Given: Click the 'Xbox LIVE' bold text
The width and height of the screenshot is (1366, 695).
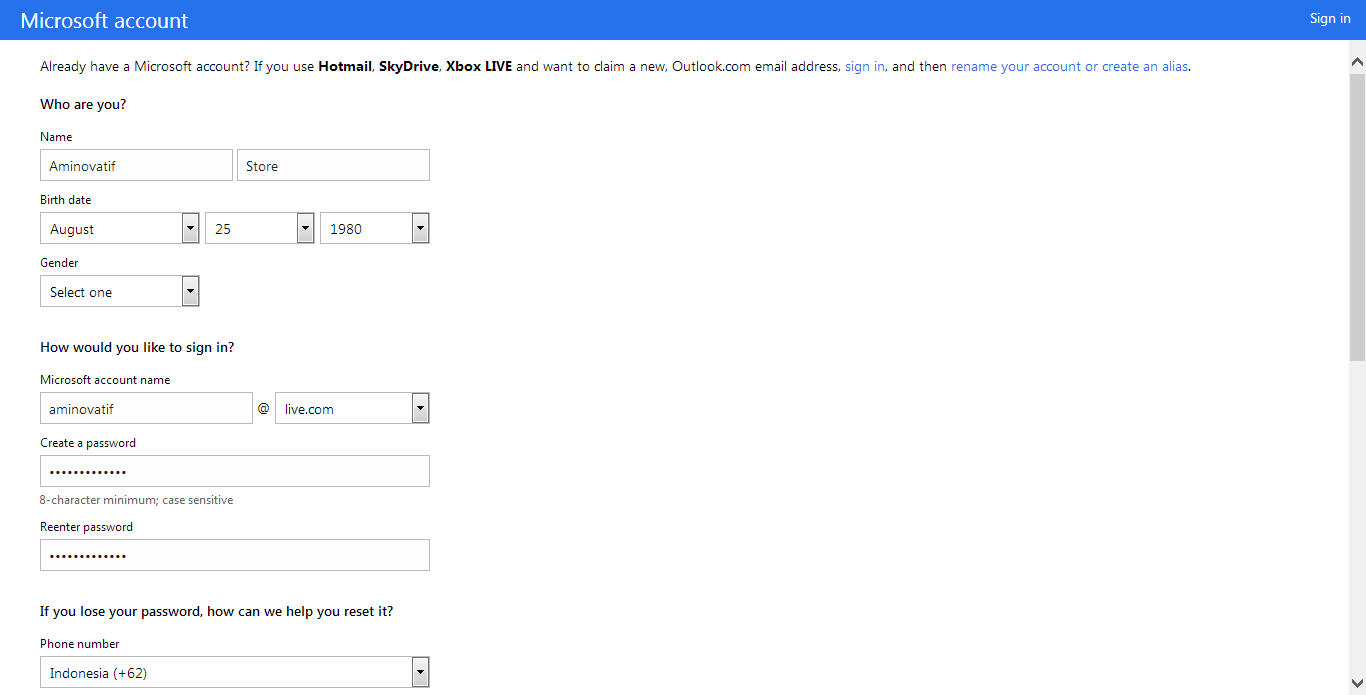Looking at the screenshot, I should pyautogui.click(x=479, y=67).
